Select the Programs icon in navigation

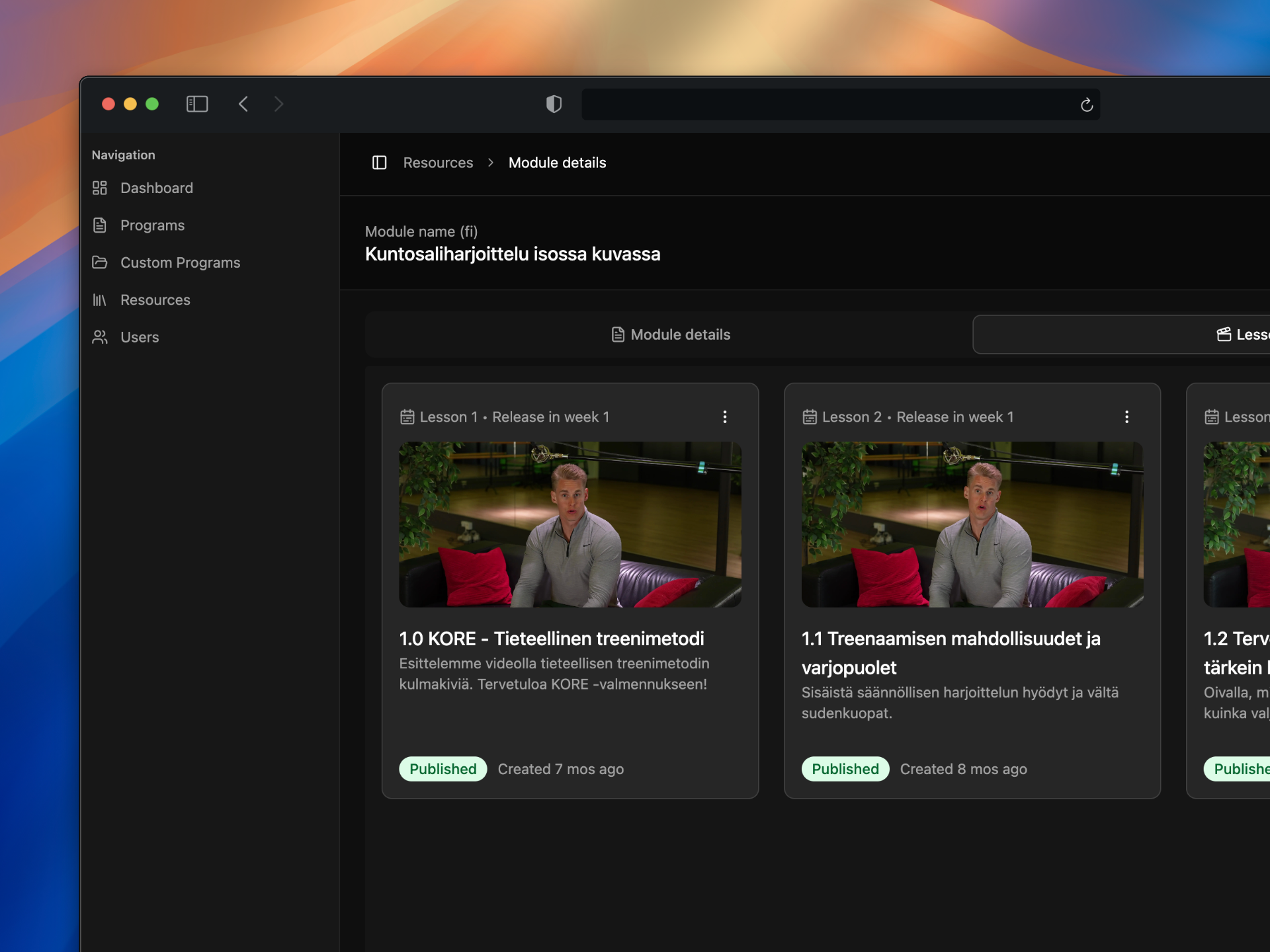coord(100,225)
